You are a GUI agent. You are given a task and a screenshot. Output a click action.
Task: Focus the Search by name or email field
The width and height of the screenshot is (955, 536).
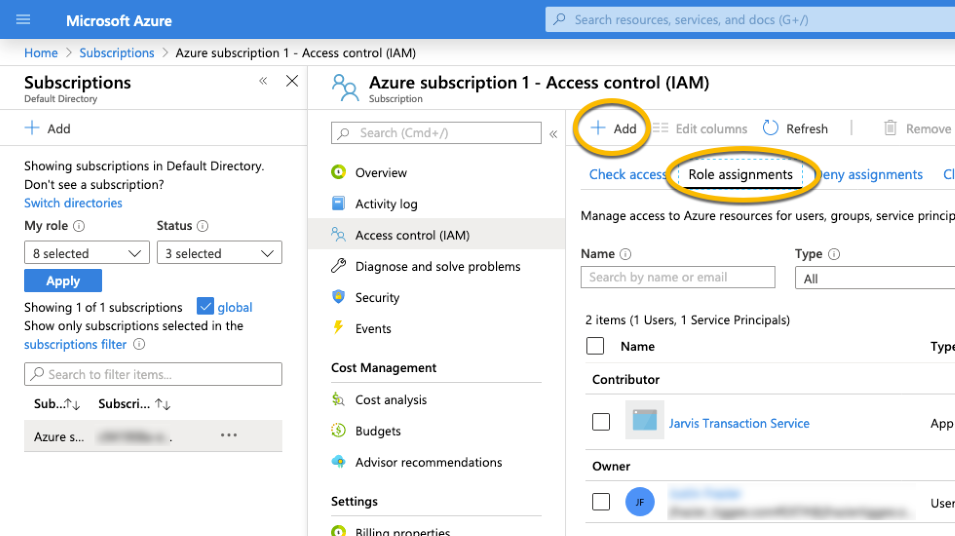[678, 277]
